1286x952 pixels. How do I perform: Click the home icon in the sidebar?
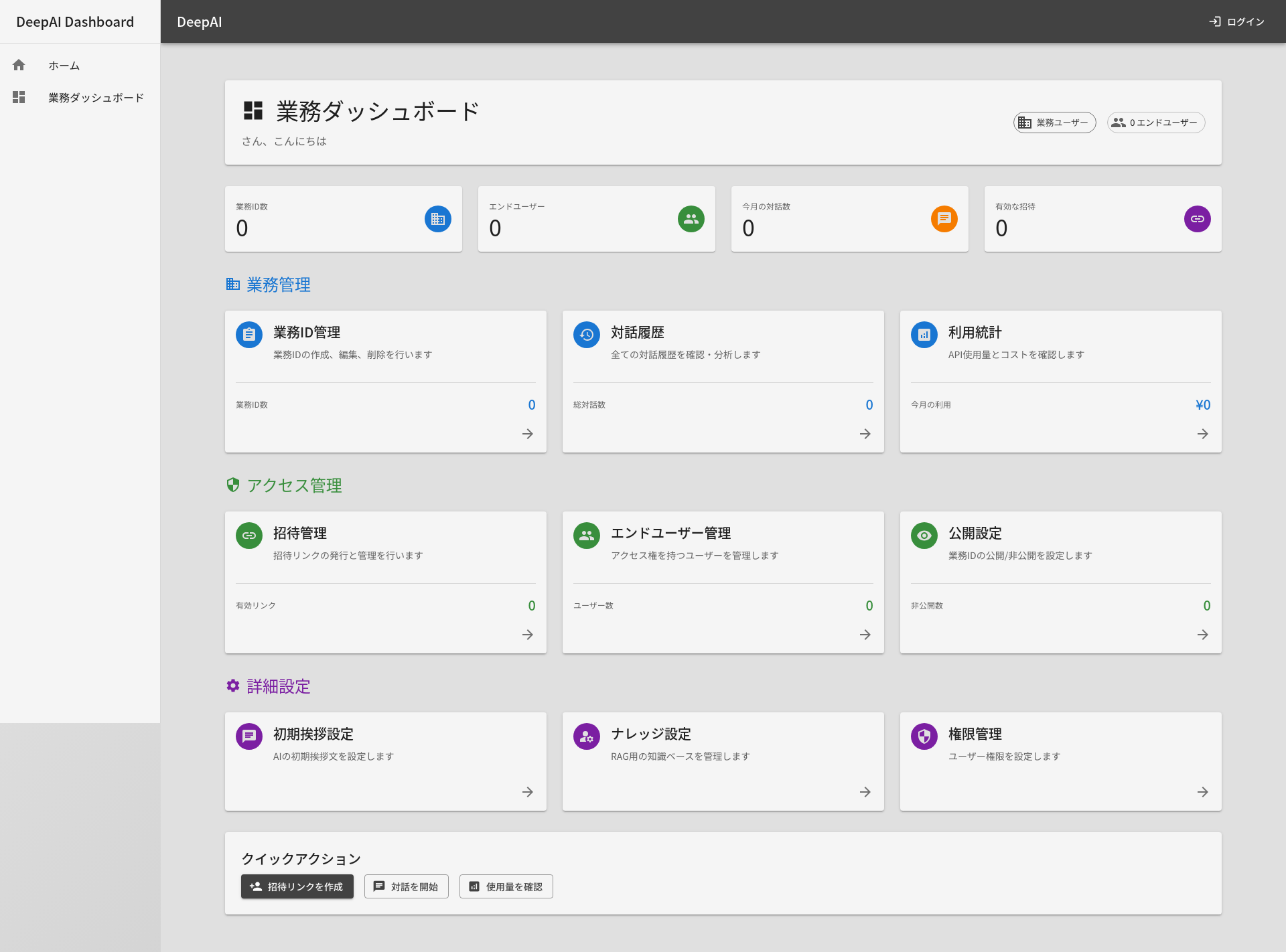tap(19, 65)
